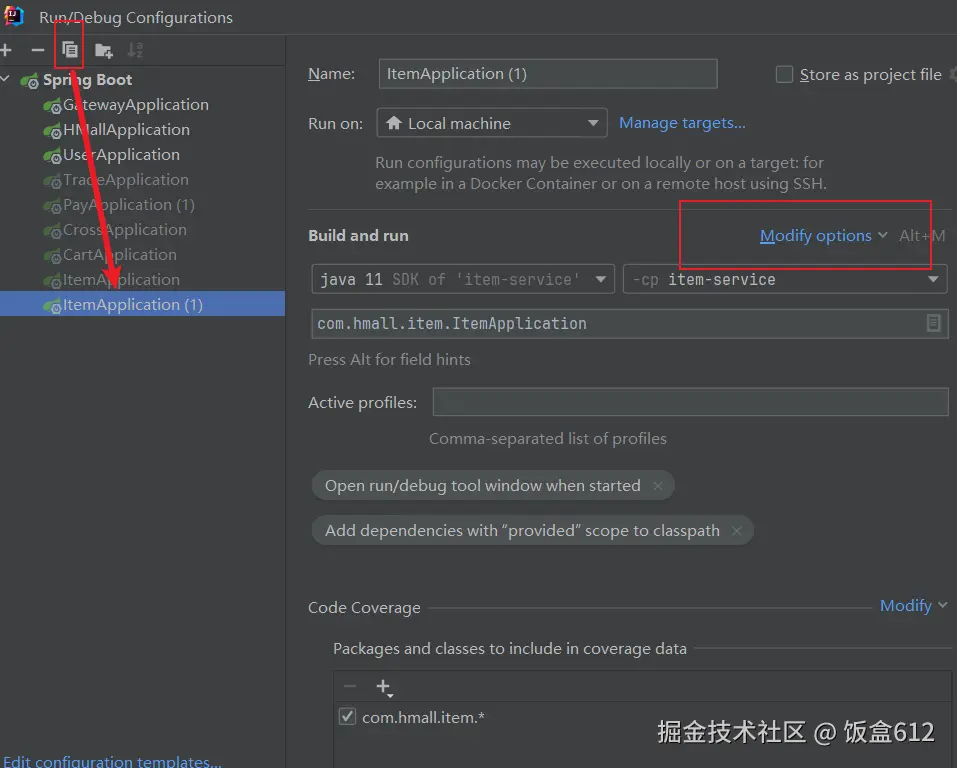This screenshot has width=957, height=768.
Task: Select ItemApplication configuration above the copy
Action: click(121, 280)
